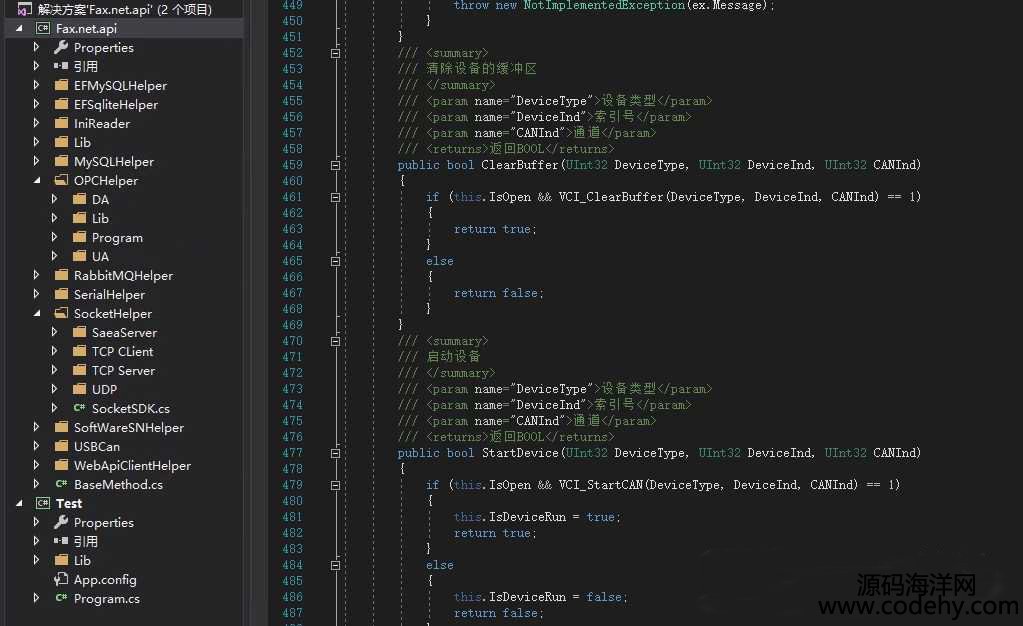The height and width of the screenshot is (626, 1023).
Task: Click the folder icon of USBCan
Action: click(62, 446)
